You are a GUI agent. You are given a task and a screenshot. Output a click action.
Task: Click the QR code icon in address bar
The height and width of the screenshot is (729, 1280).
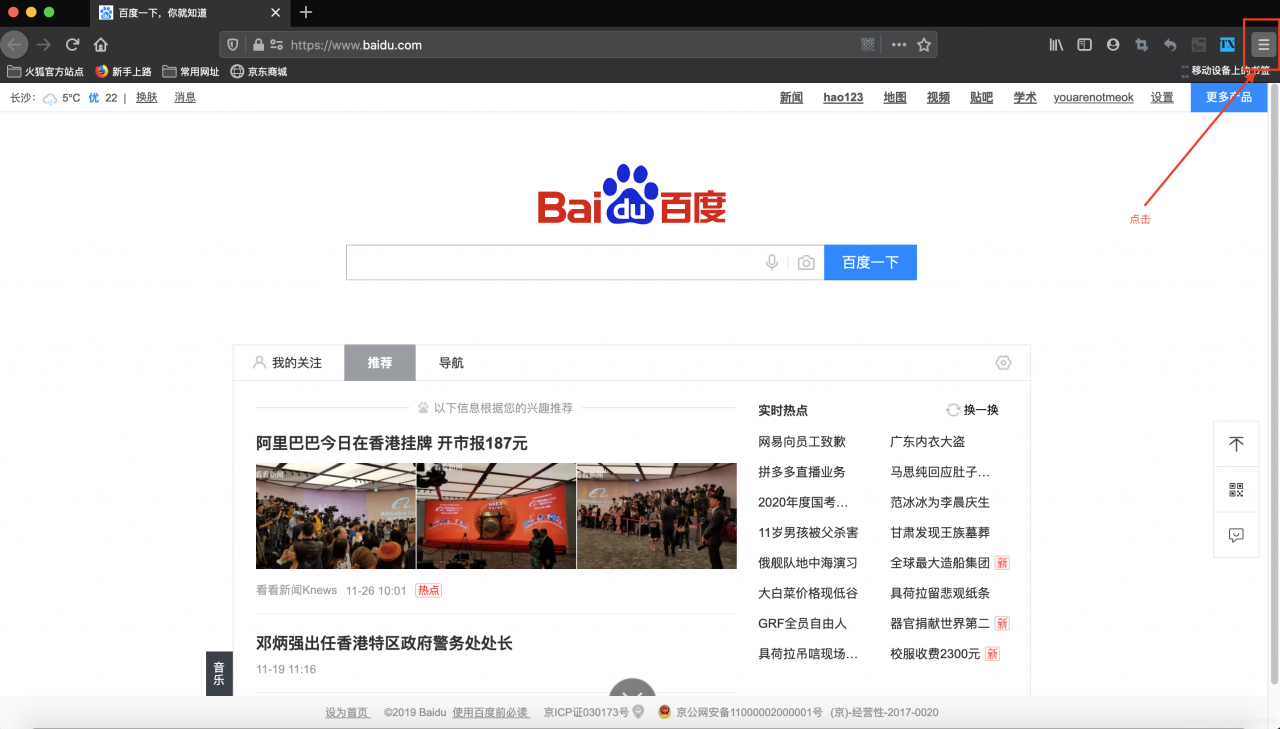(x=868, y=45)
